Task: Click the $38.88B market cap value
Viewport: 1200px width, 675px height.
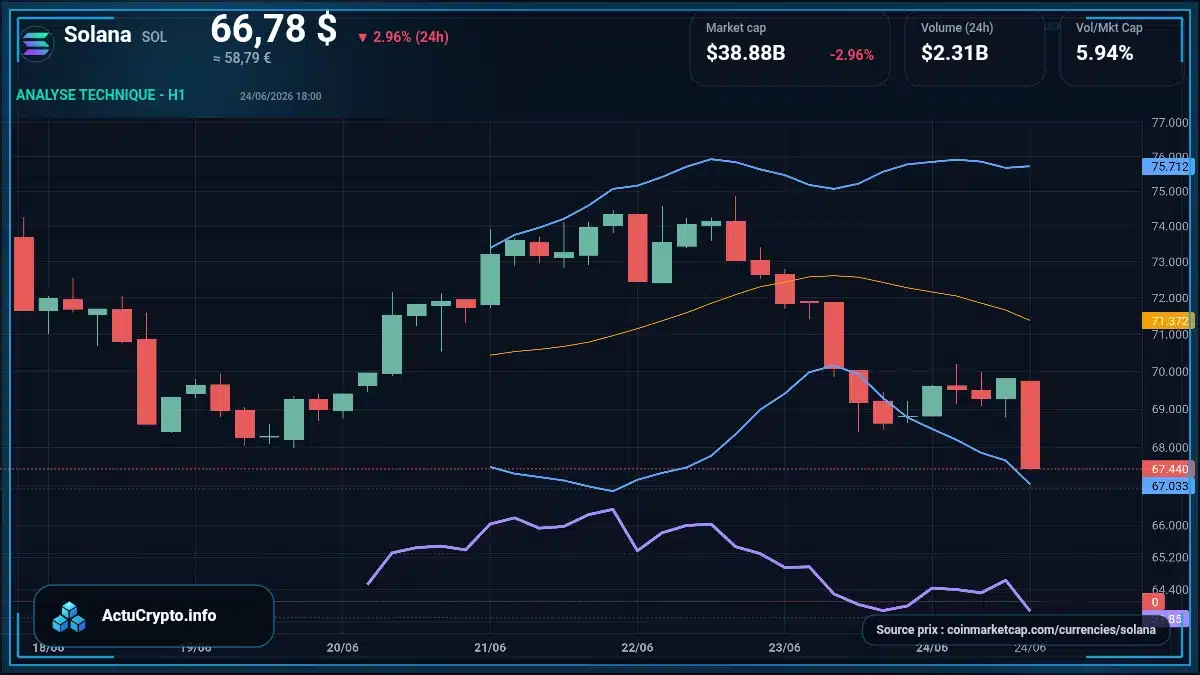Action: (745, 54)
